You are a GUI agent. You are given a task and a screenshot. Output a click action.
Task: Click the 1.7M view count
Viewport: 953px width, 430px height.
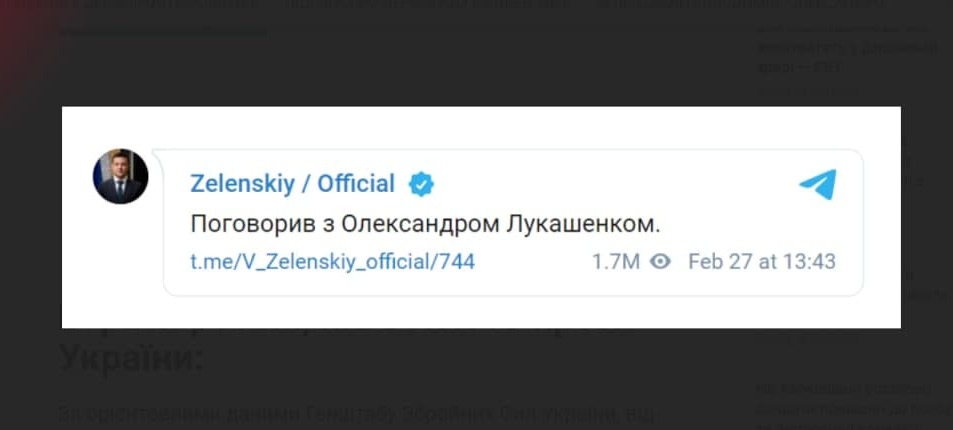click(615, 262)
